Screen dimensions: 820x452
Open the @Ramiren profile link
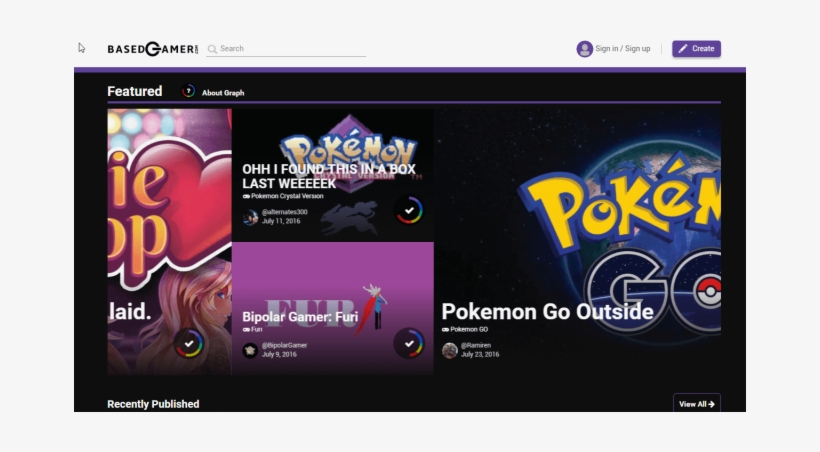coord(475,345)
